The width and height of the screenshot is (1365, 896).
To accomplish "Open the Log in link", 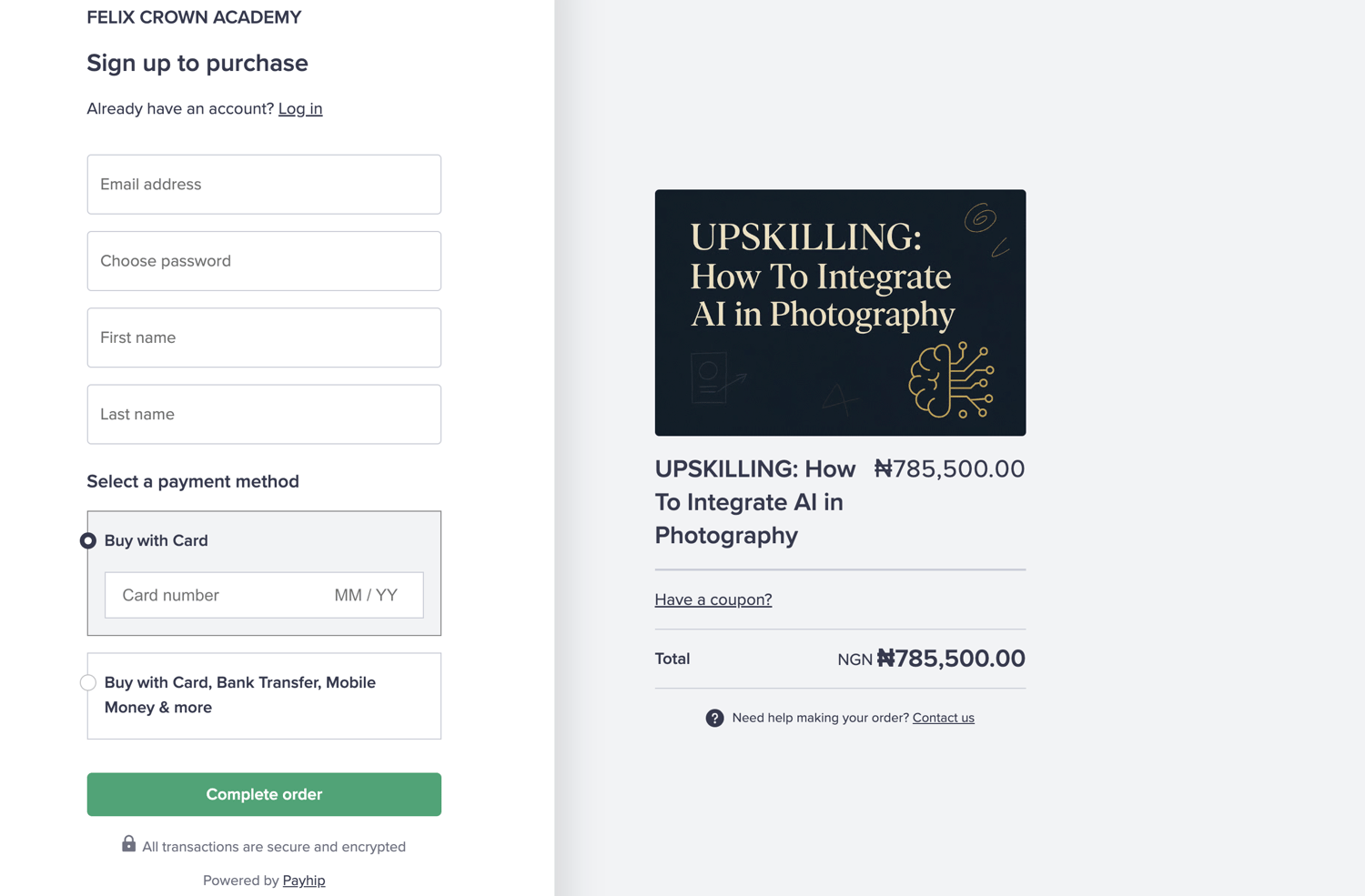I will coord(300,108).
